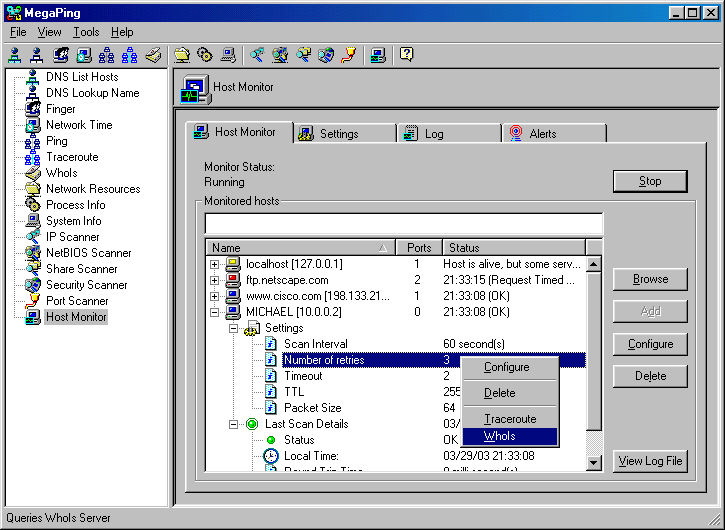Open the Tools menu
Image resolution: width=725 pixels, height=530 pixels.
(x=86, y=32)
